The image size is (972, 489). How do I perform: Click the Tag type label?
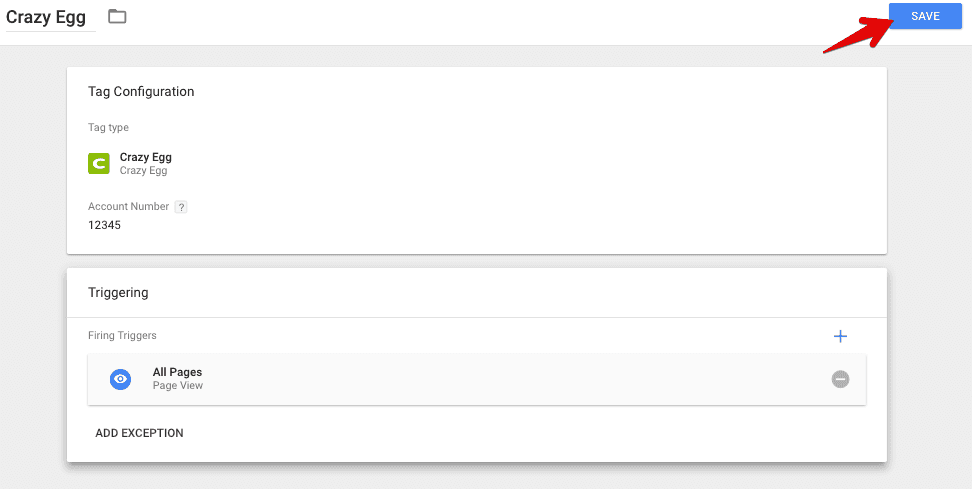(108, 128)
